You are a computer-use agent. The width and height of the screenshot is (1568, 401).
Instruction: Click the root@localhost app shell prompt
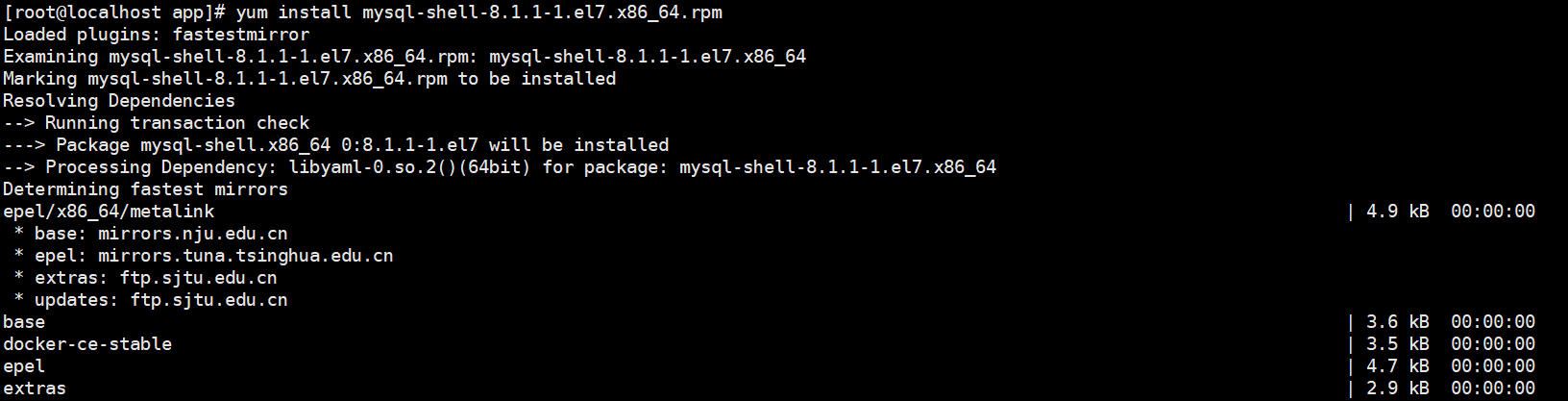click(x=114, y=13)
